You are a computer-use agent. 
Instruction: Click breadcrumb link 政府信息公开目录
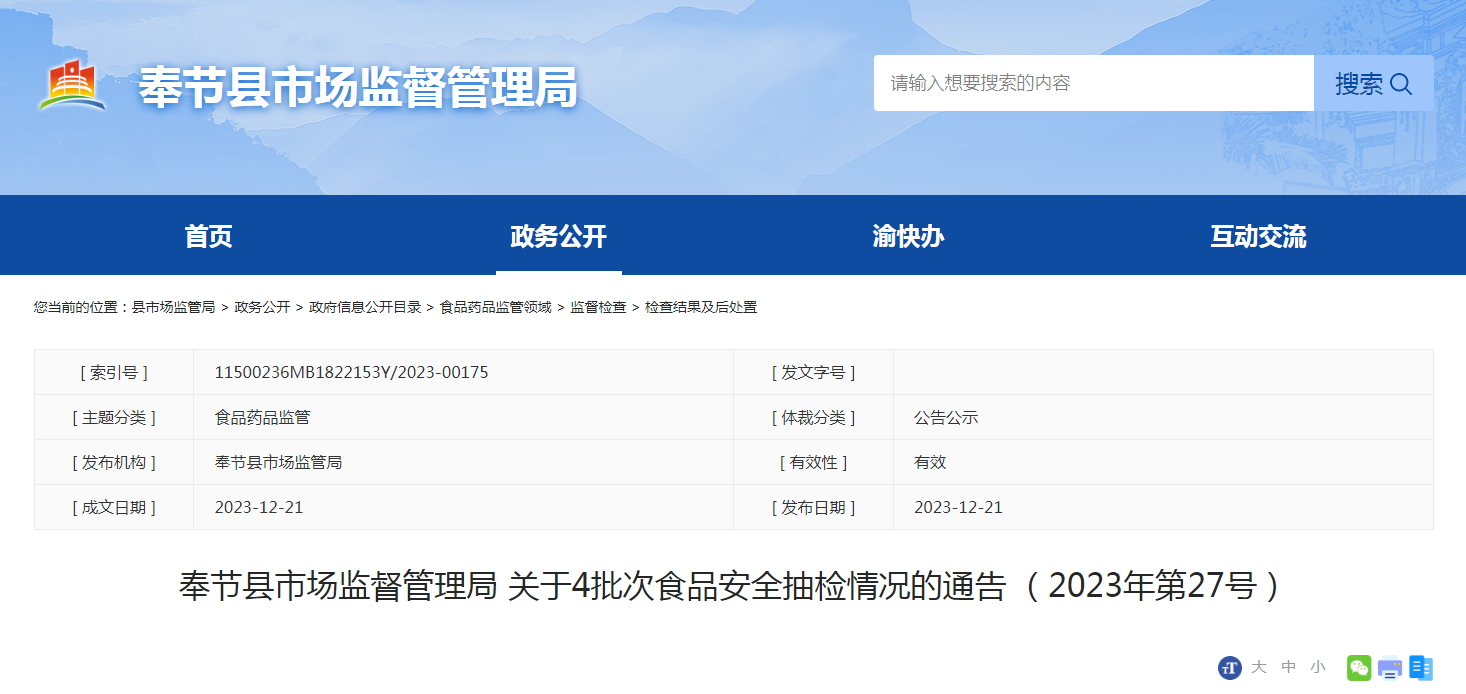pos(365,308)
